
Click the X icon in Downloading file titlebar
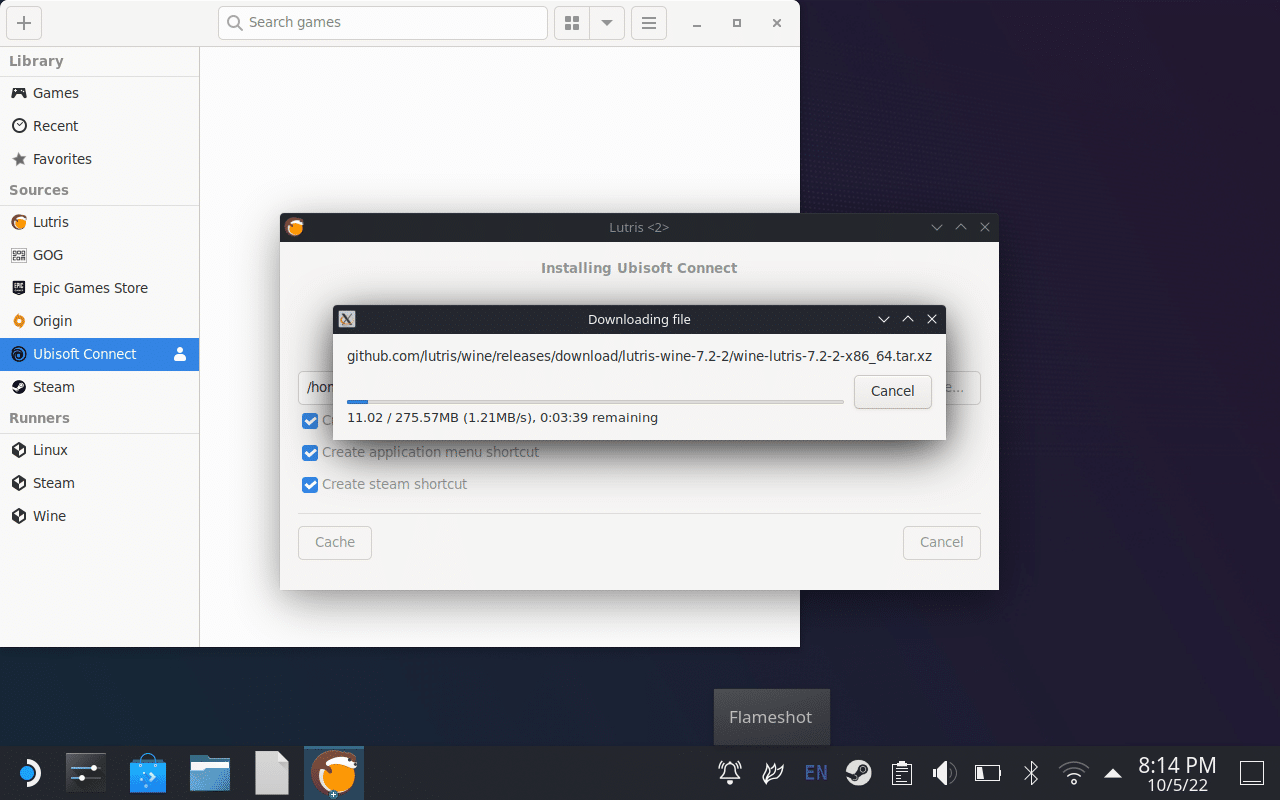347,319
